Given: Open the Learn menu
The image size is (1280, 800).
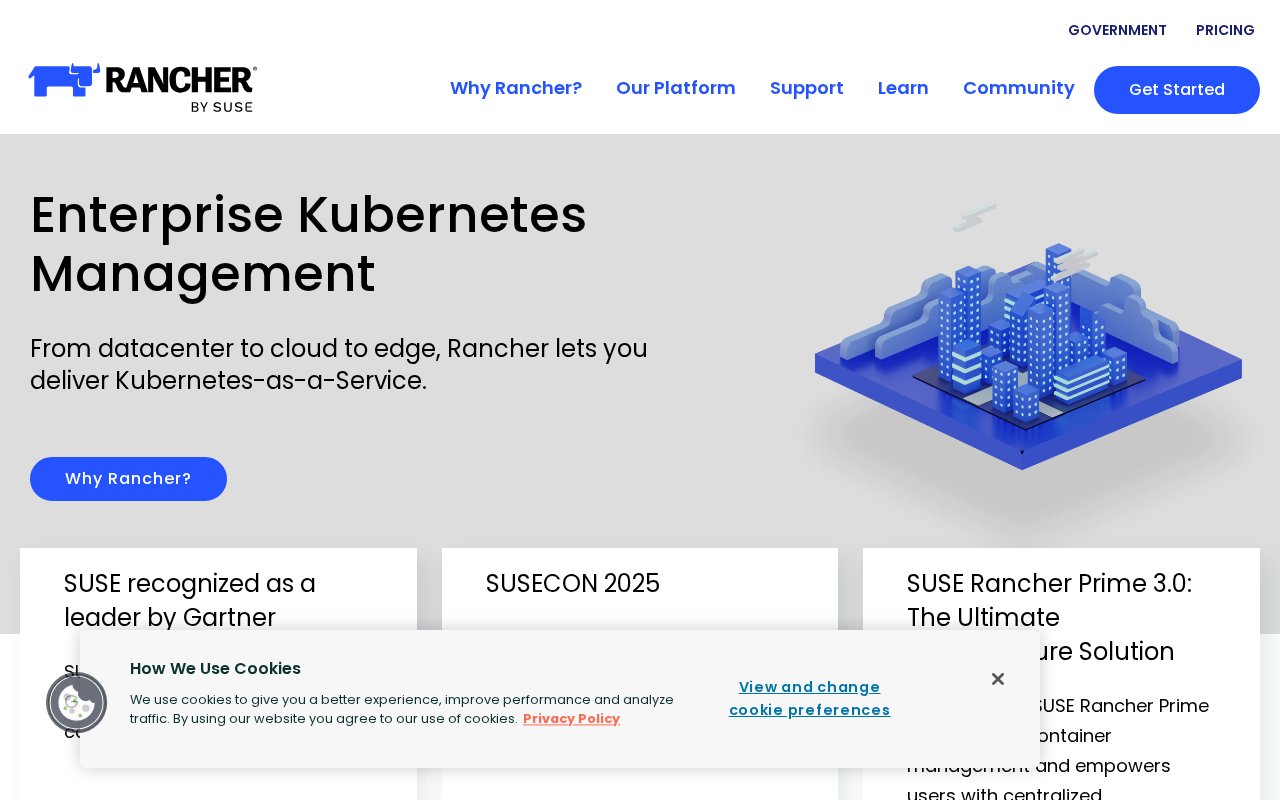Looking at the screenshot, I should [x=903, y=88].
